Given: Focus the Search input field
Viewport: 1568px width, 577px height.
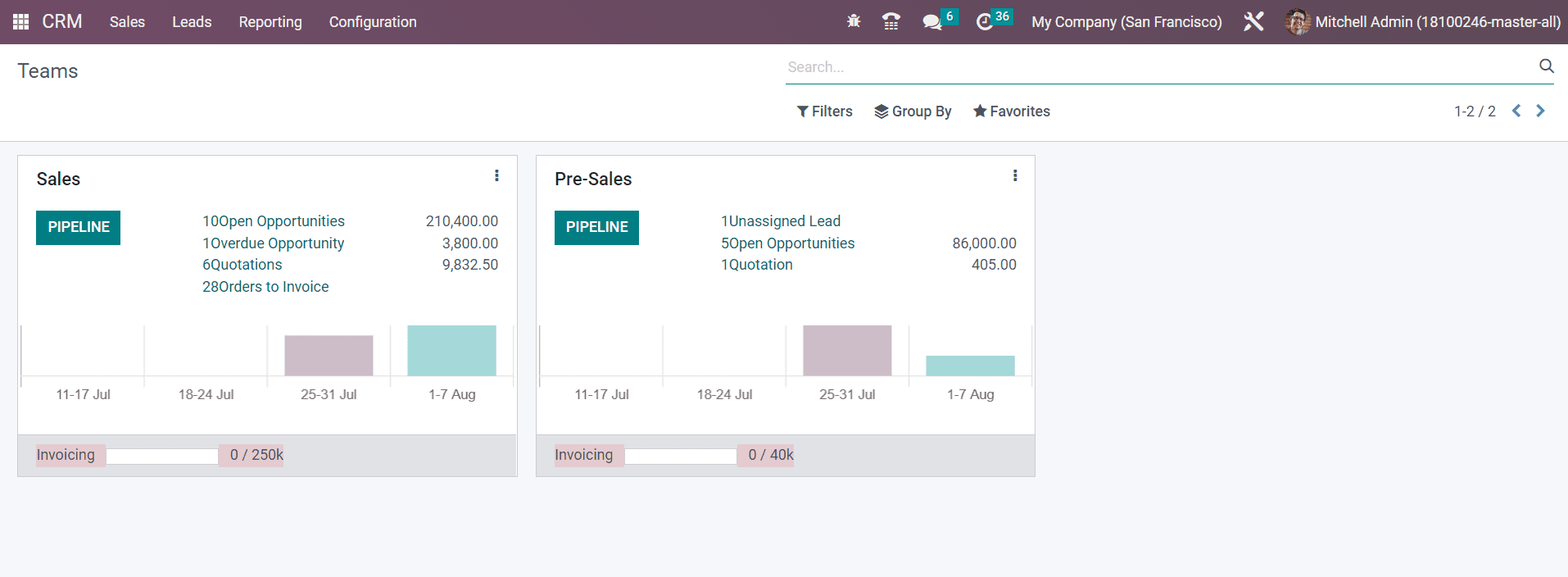Looking at the screenshot, I should coord(1155,67).
